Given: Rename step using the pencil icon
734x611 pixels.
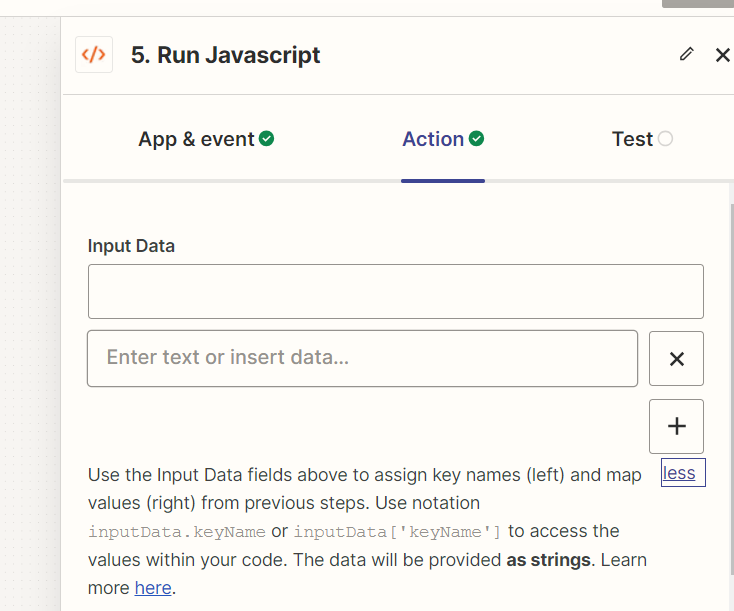Looking at the screenshot, I should [x=686, y=54].
